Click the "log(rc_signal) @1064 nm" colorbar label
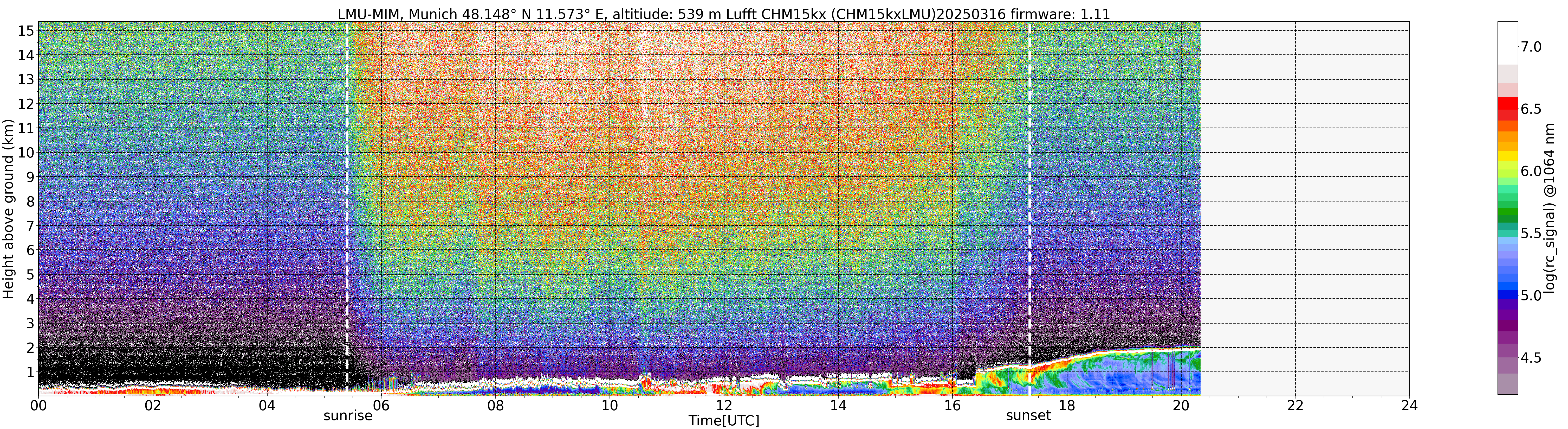 coord(1550,209)
